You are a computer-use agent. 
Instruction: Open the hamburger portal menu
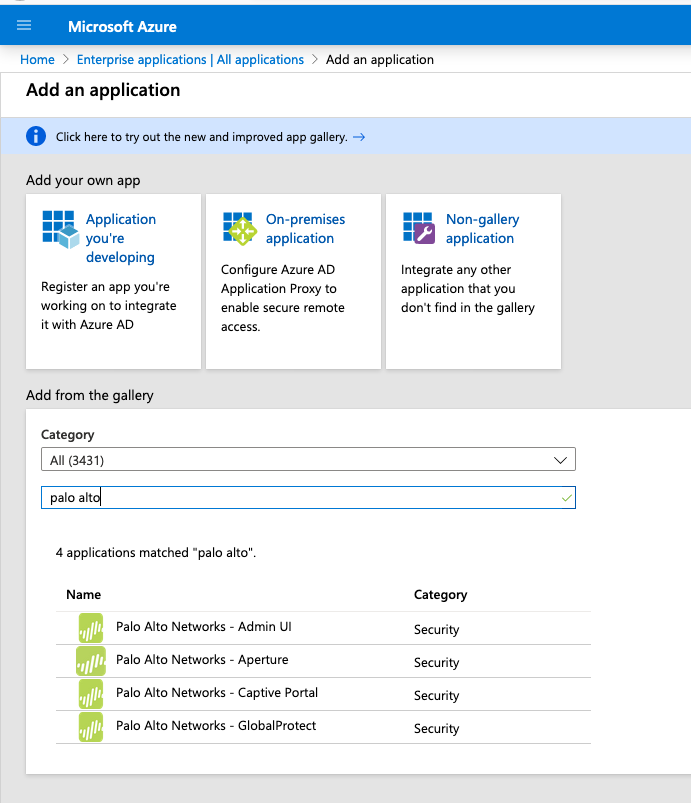(x=24, y=25)
